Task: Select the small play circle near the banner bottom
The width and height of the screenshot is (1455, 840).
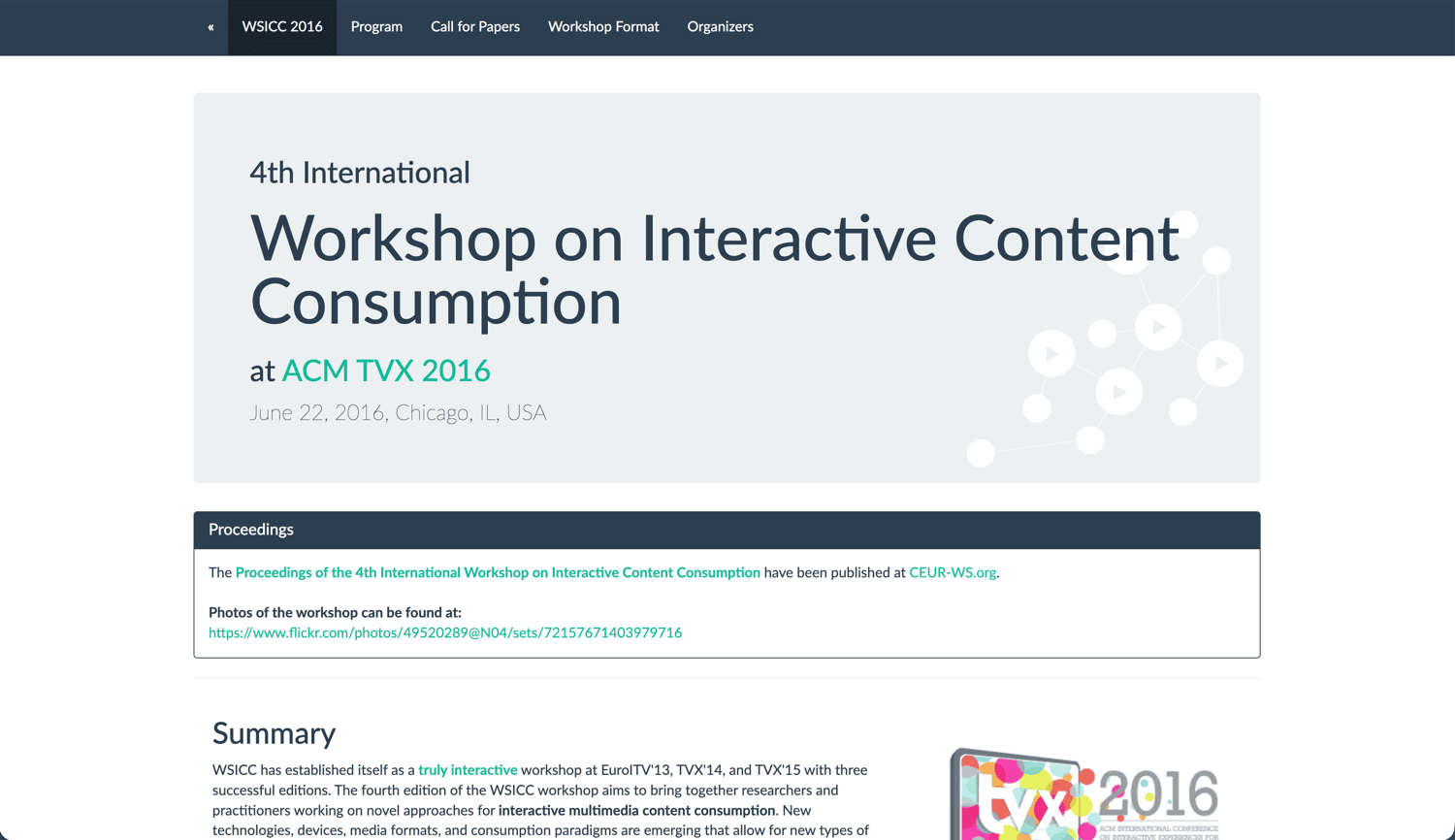Action: (x=1117, y=392)
